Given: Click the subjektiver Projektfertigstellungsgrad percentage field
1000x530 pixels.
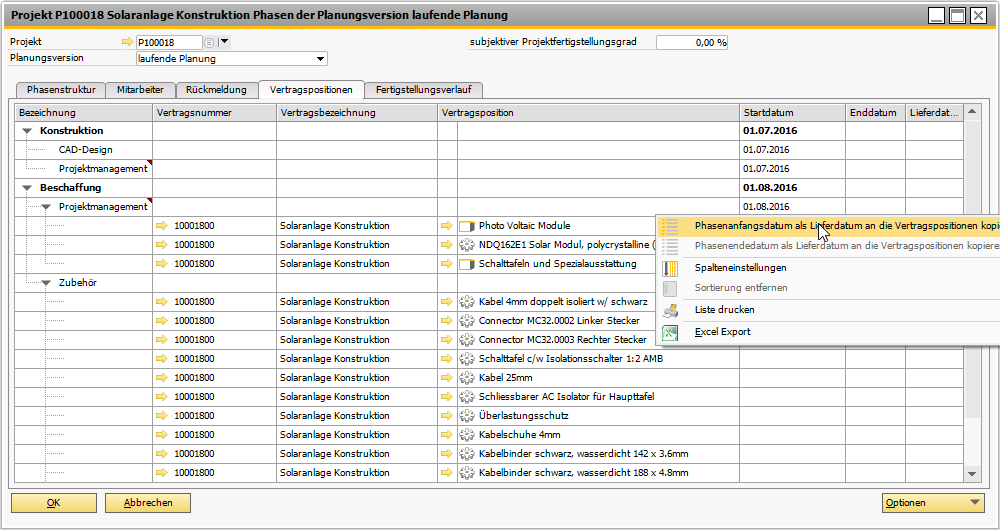Looking at the screenshot, I should click(x=692, y=42).
